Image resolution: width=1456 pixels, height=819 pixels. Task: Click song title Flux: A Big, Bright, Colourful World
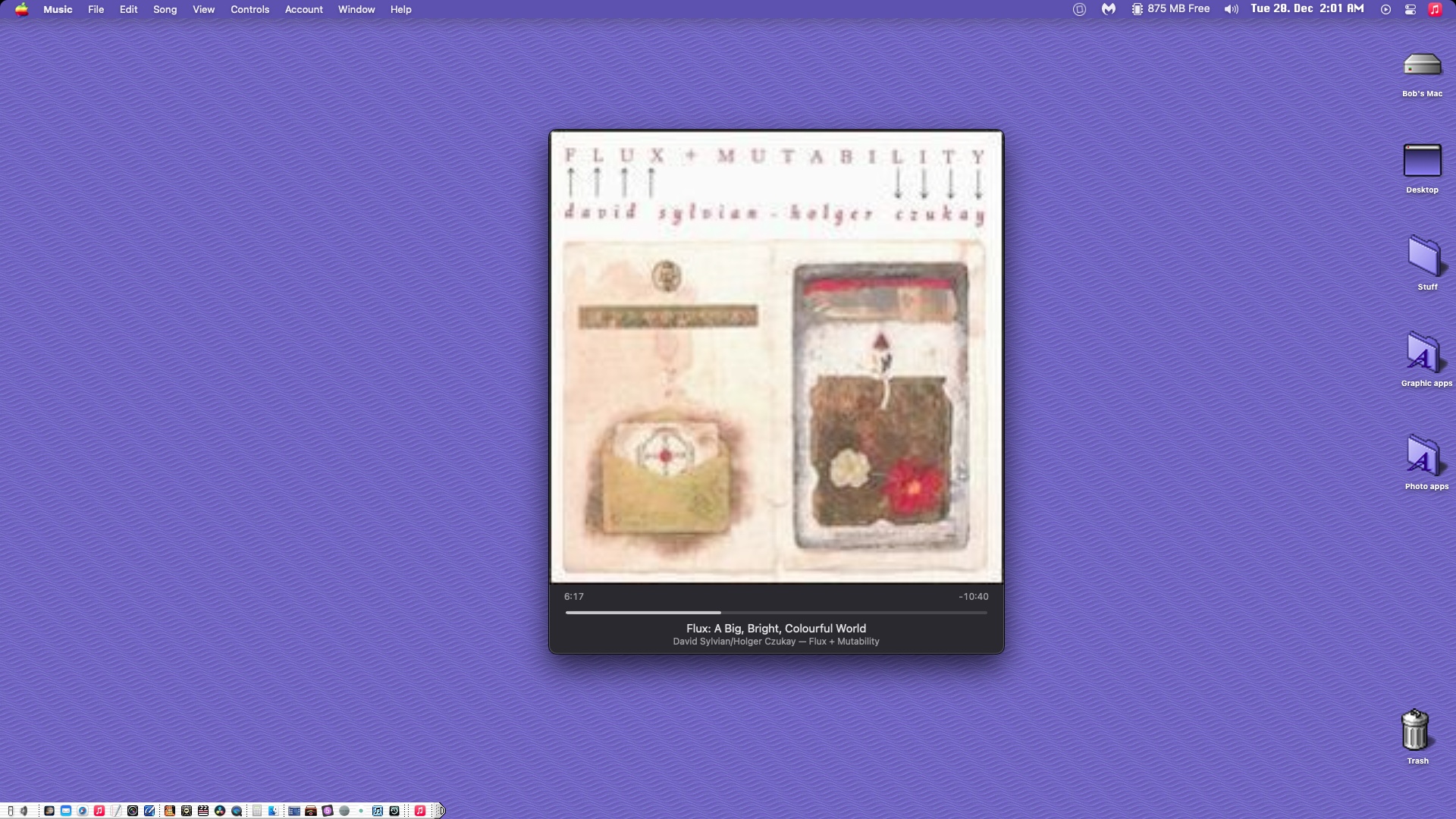[776, 628]
